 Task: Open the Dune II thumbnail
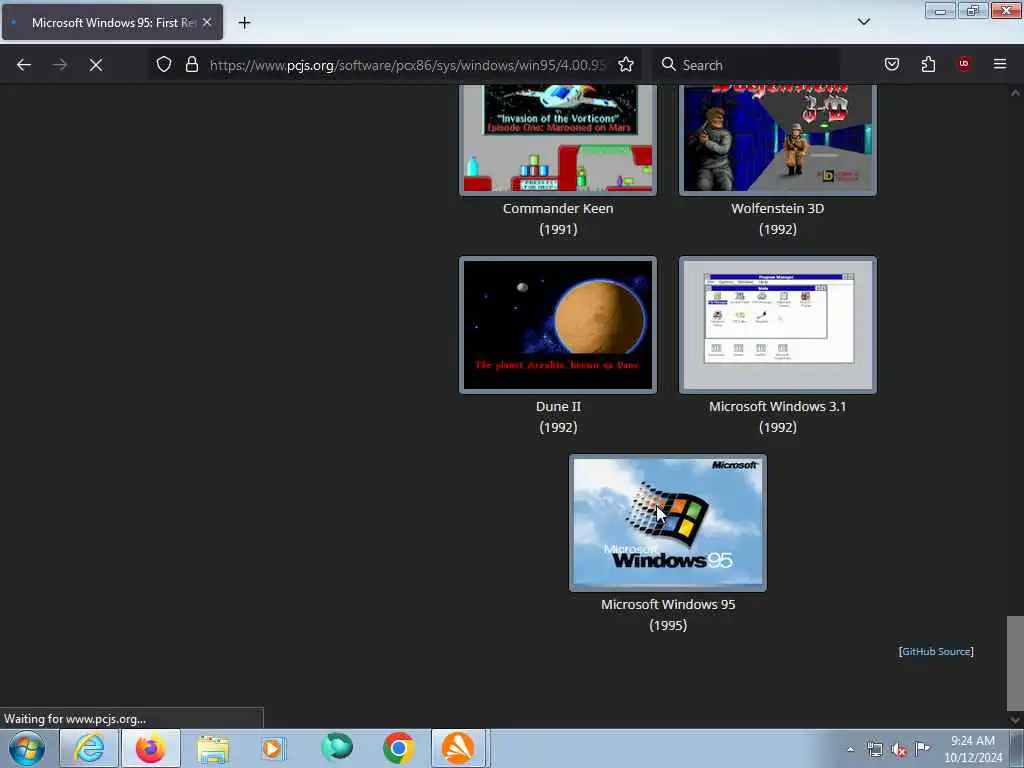[x=558, y=325]
